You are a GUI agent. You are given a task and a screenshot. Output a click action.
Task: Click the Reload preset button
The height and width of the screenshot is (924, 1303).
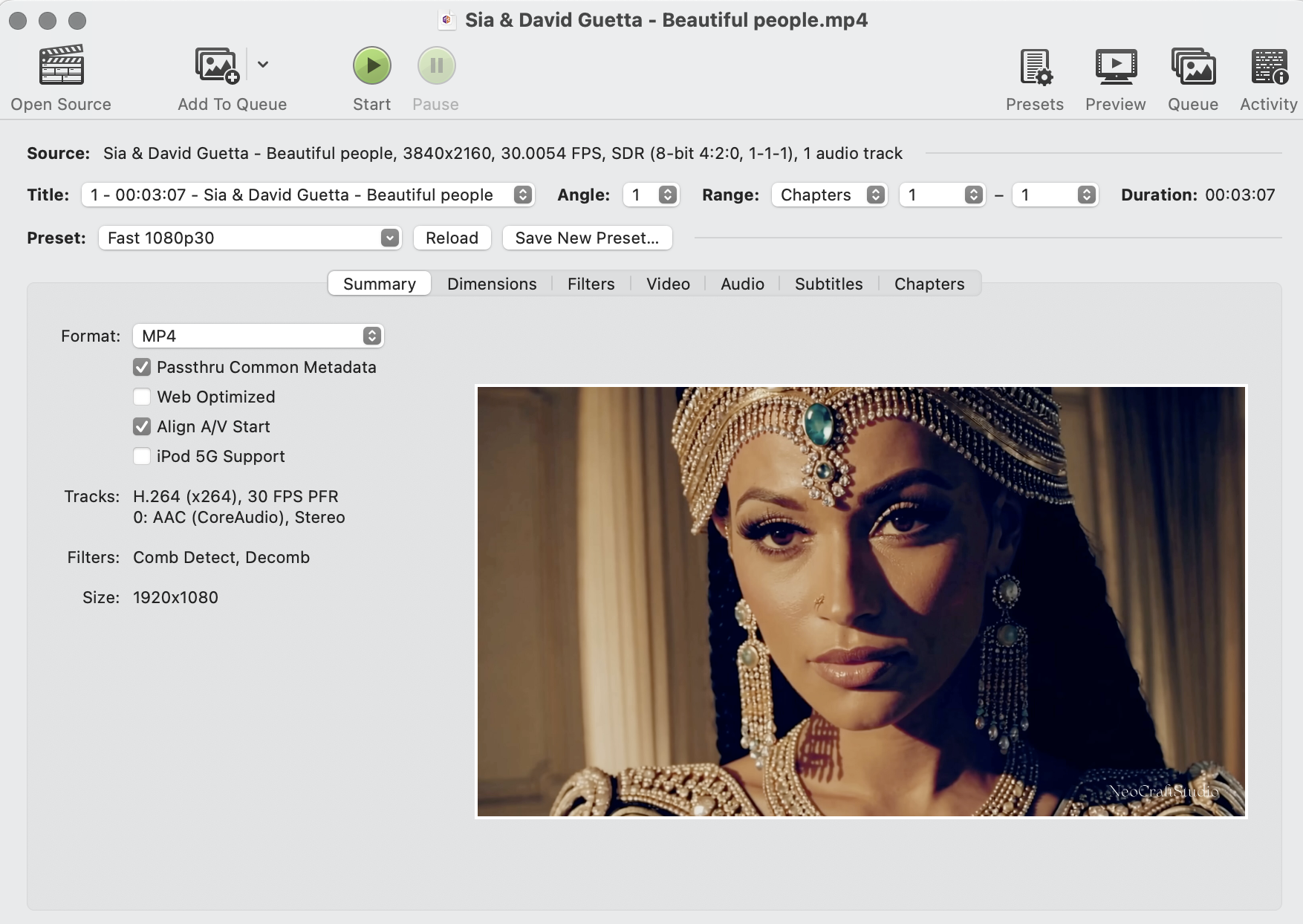click(452, 238)
